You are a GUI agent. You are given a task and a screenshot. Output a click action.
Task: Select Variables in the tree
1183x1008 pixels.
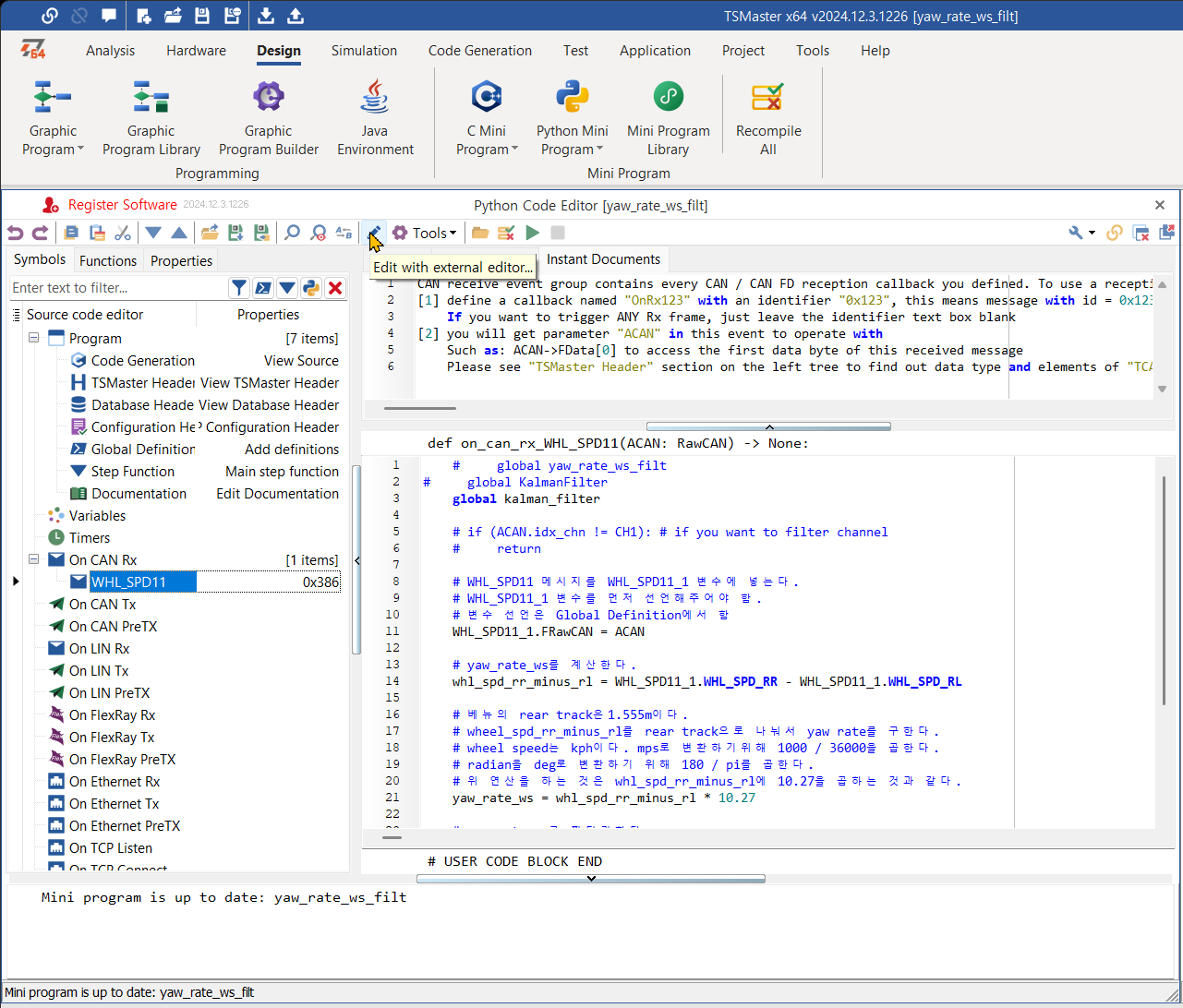[97, 516]
